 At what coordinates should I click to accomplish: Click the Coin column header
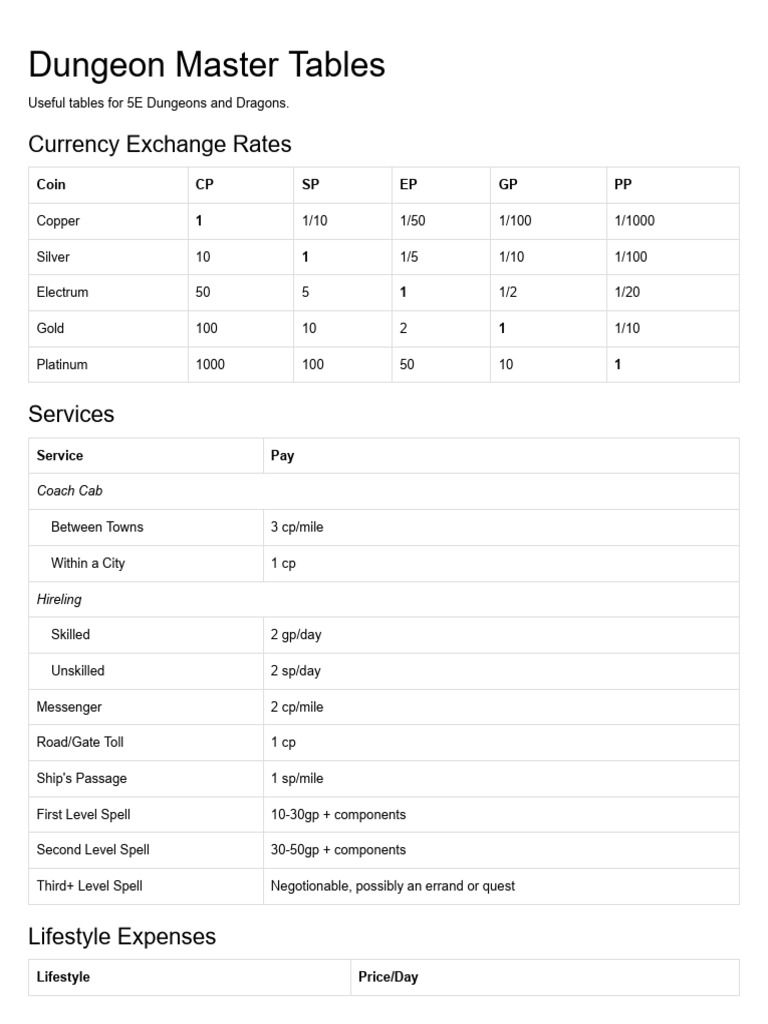click(x=51, y=185)
